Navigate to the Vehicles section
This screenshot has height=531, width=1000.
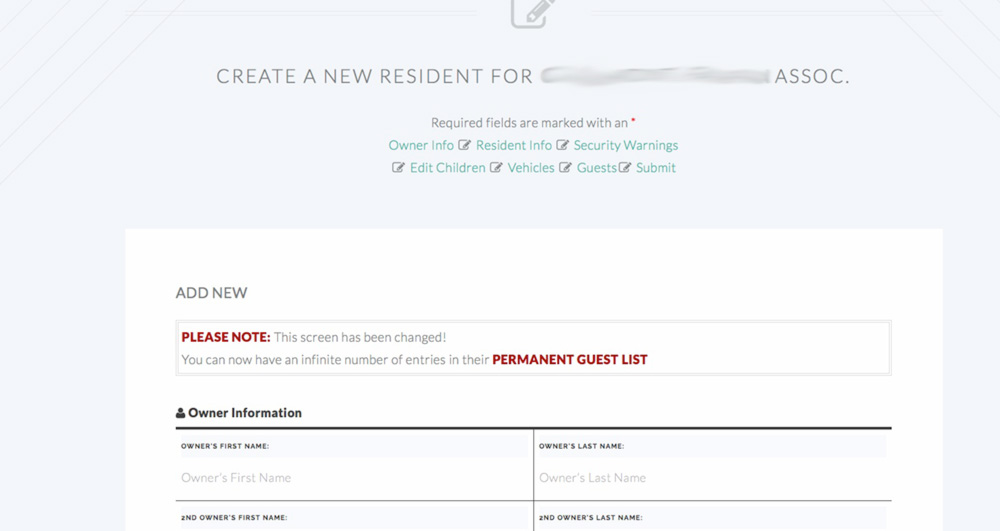531,168
